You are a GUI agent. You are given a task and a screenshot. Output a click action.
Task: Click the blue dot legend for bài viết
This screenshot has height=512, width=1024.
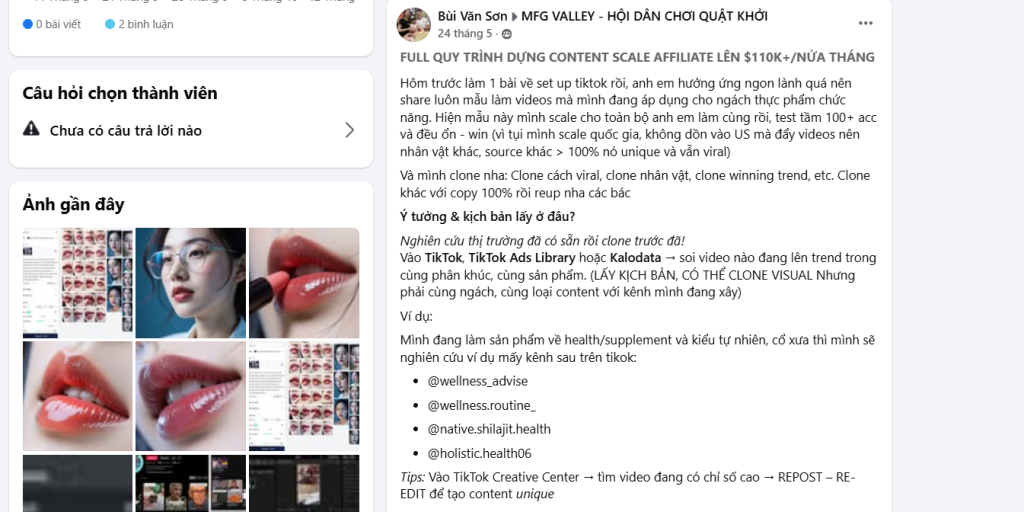coord(27,24)
